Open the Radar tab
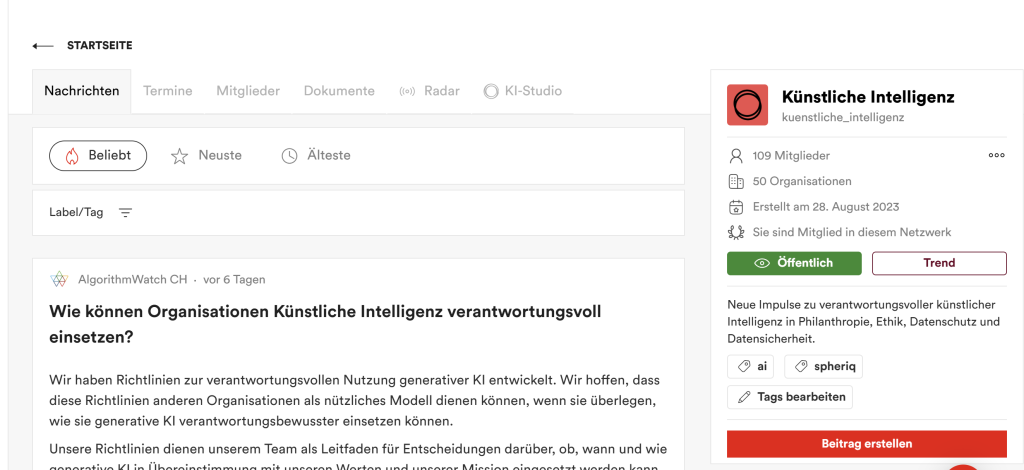 click(430, 91)
